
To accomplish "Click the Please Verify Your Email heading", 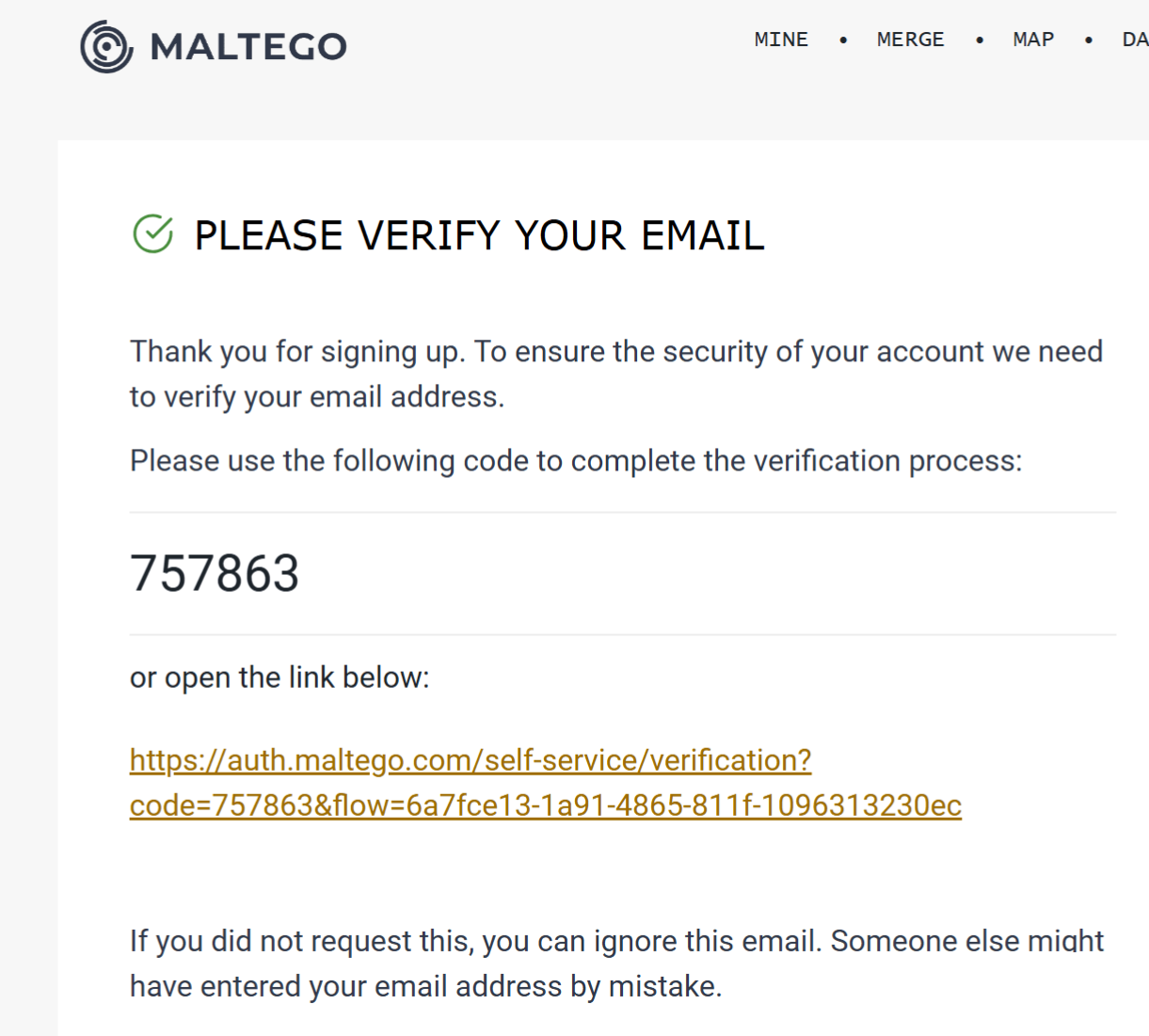I will tap(479, 235).
